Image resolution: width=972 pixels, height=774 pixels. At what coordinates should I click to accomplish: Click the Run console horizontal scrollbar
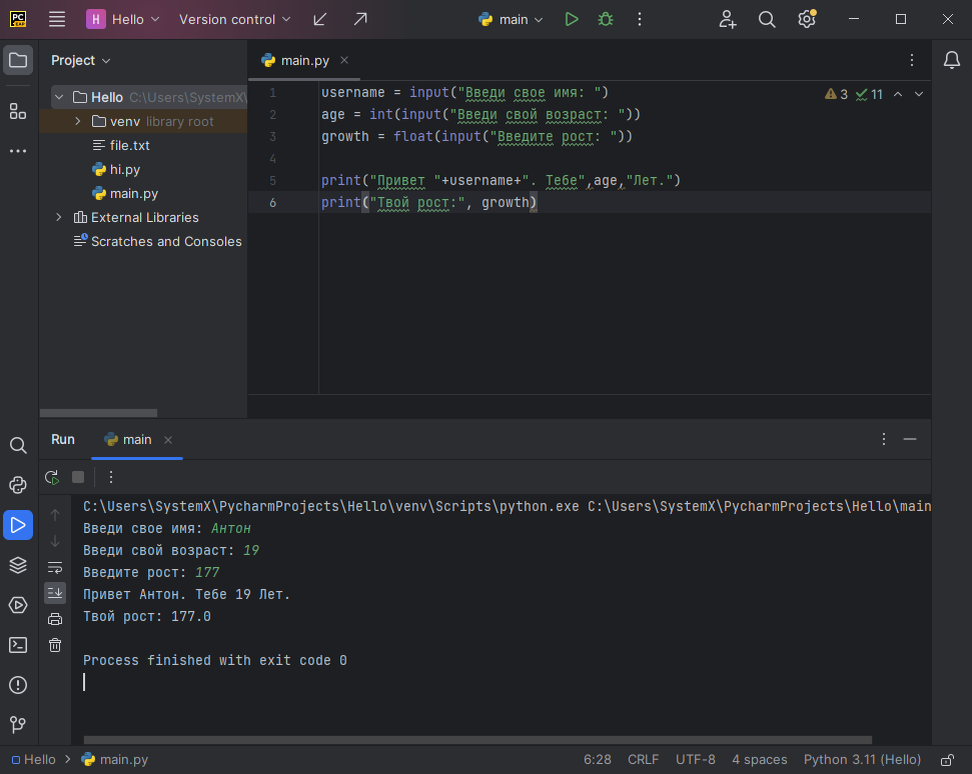point(478,740)
